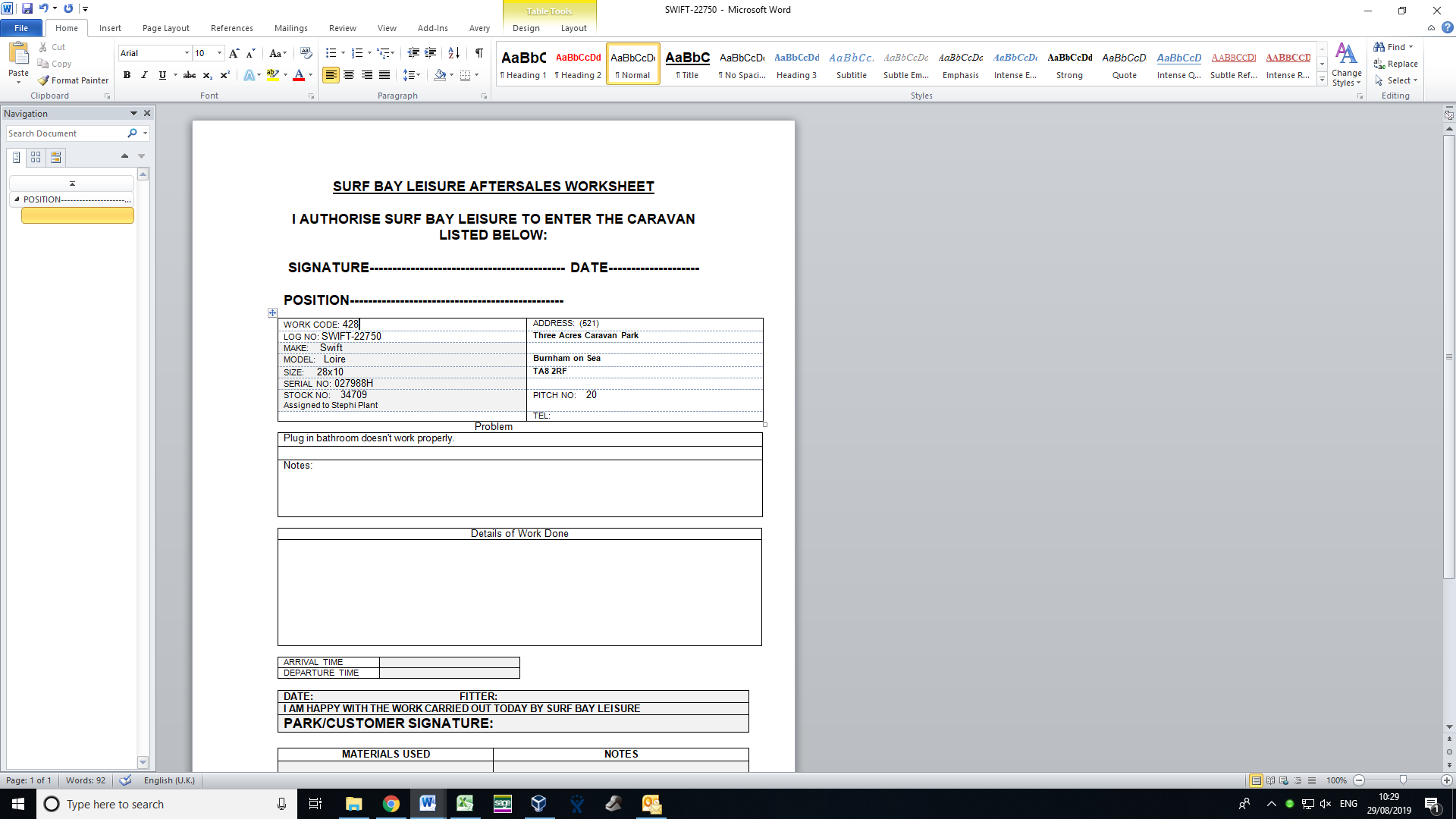Screen dimensions: 1456x819
Task: Click the Format Painter icon
Action: [x=44, y=80]
